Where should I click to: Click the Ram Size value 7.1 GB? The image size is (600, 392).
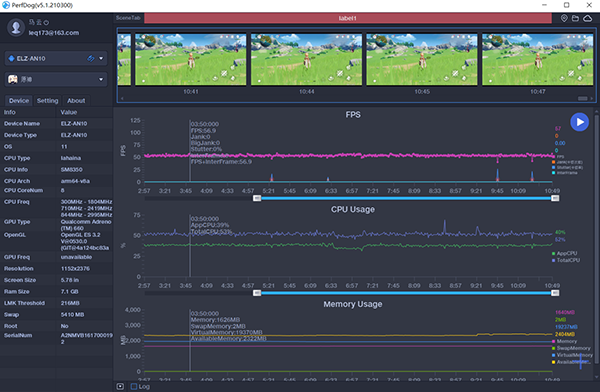coord(70,292)
